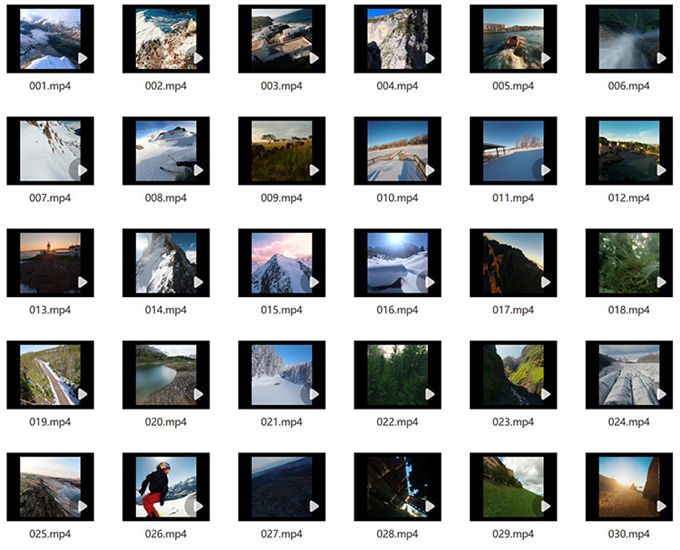Select the 010.mp4 file name text
Viewport: 680px width, 550px height.
click(x=398, y=198)
